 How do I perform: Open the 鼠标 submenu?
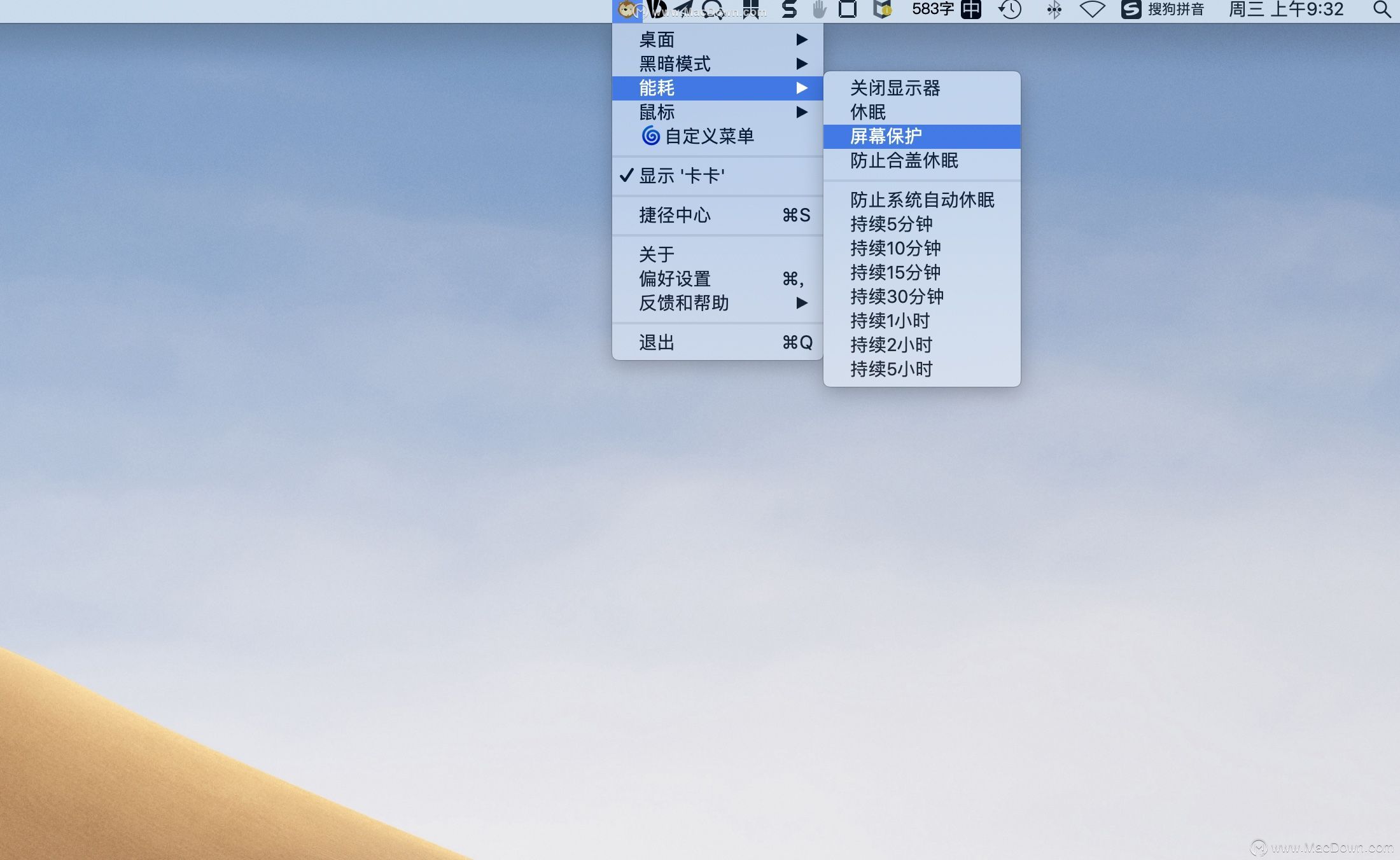point(657,112)
